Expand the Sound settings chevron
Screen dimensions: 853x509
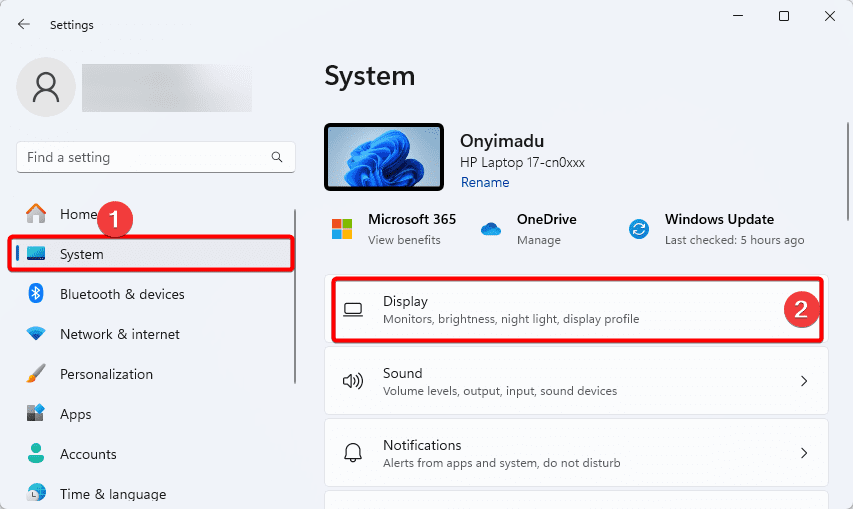pyautogui.click(x=804, y=381)
